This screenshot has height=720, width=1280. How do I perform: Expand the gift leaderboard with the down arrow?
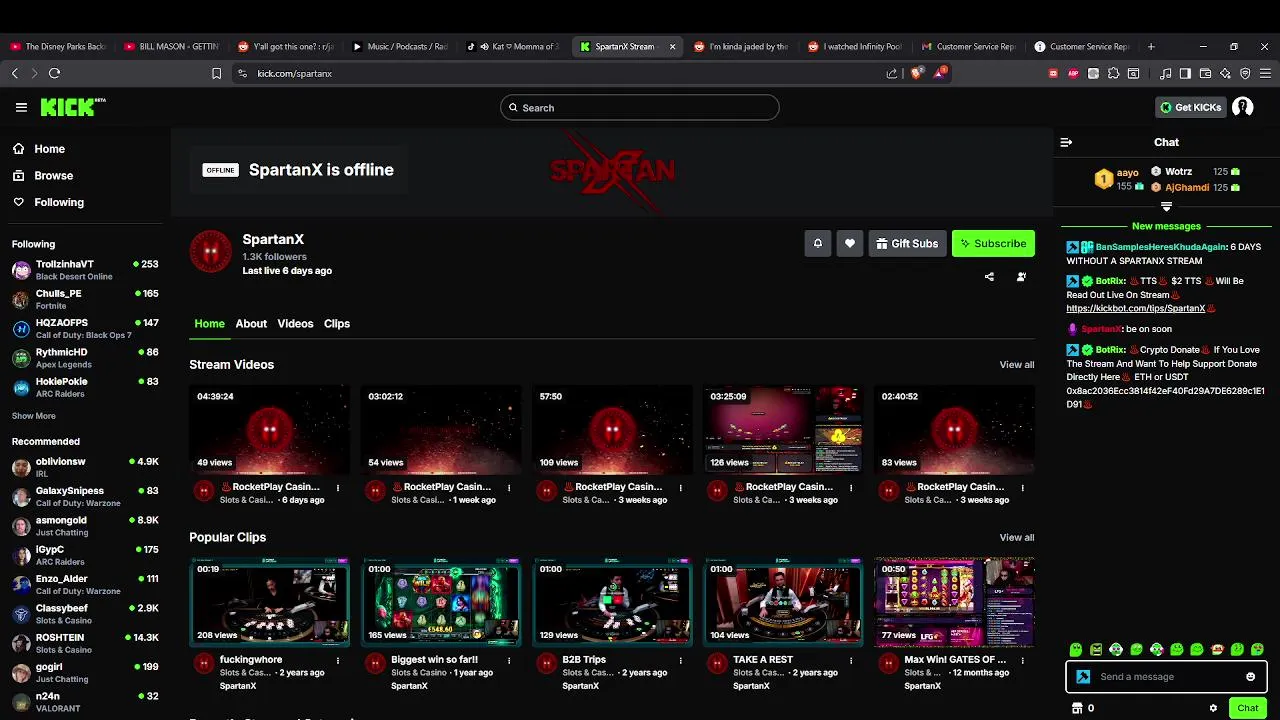(1166, 206)
